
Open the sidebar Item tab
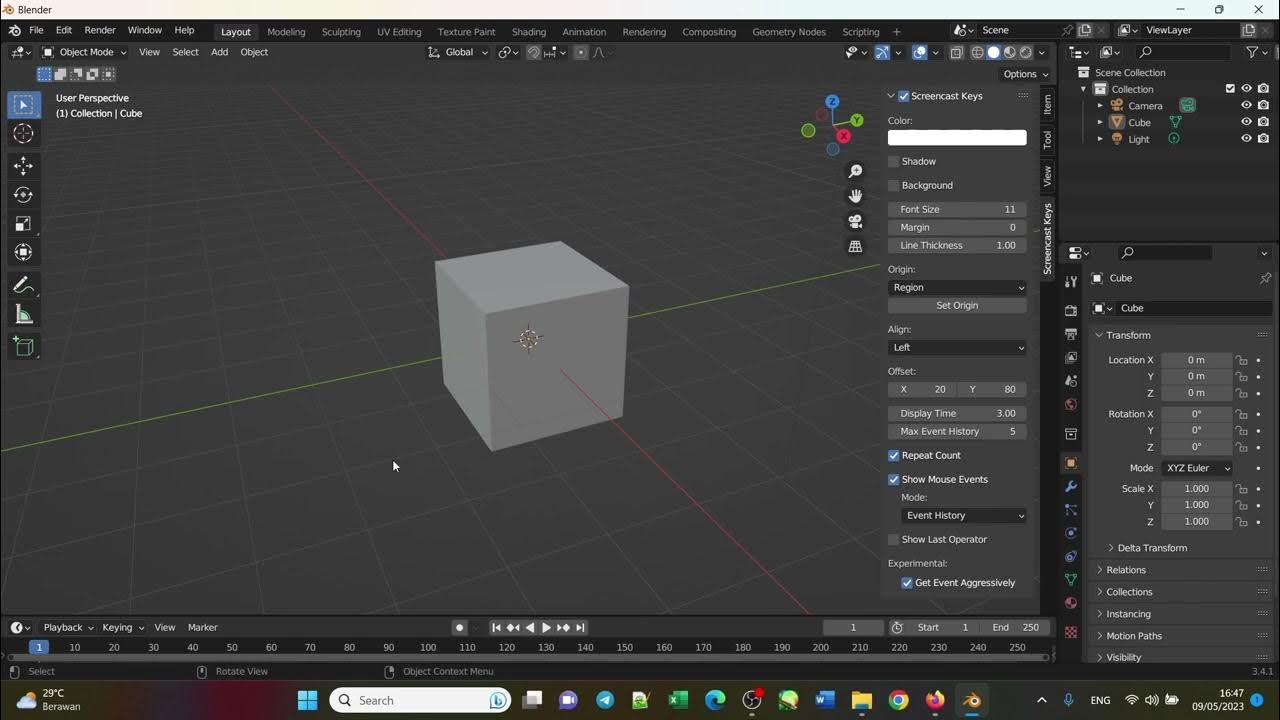(x=1047, y=104)
